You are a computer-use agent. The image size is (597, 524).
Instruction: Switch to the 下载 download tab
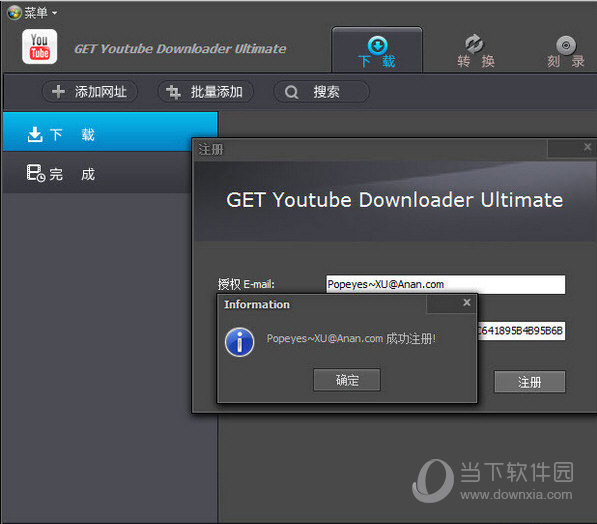pos(377,50)
